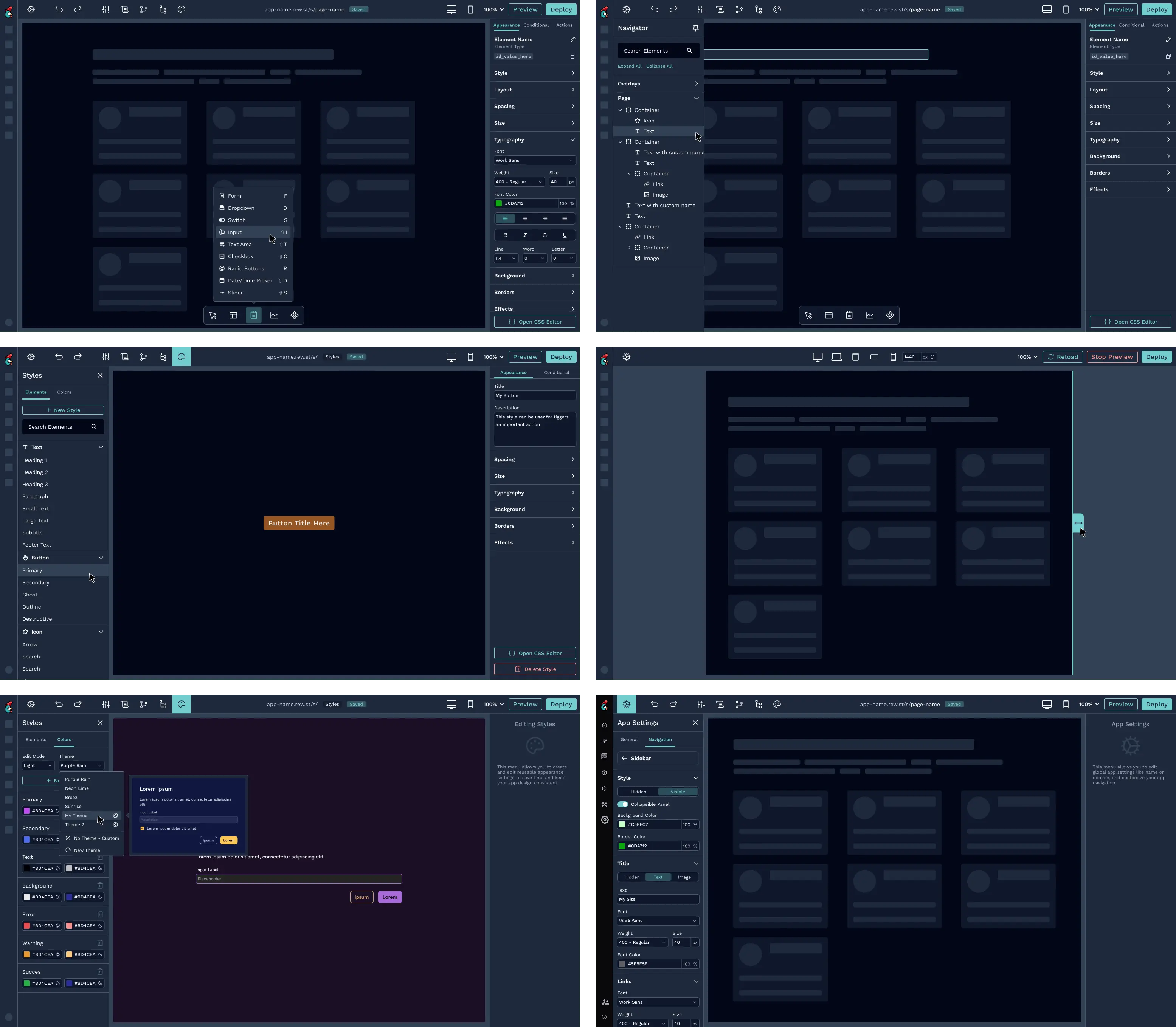Switch to General tab in App Settings

pos(628,739)
